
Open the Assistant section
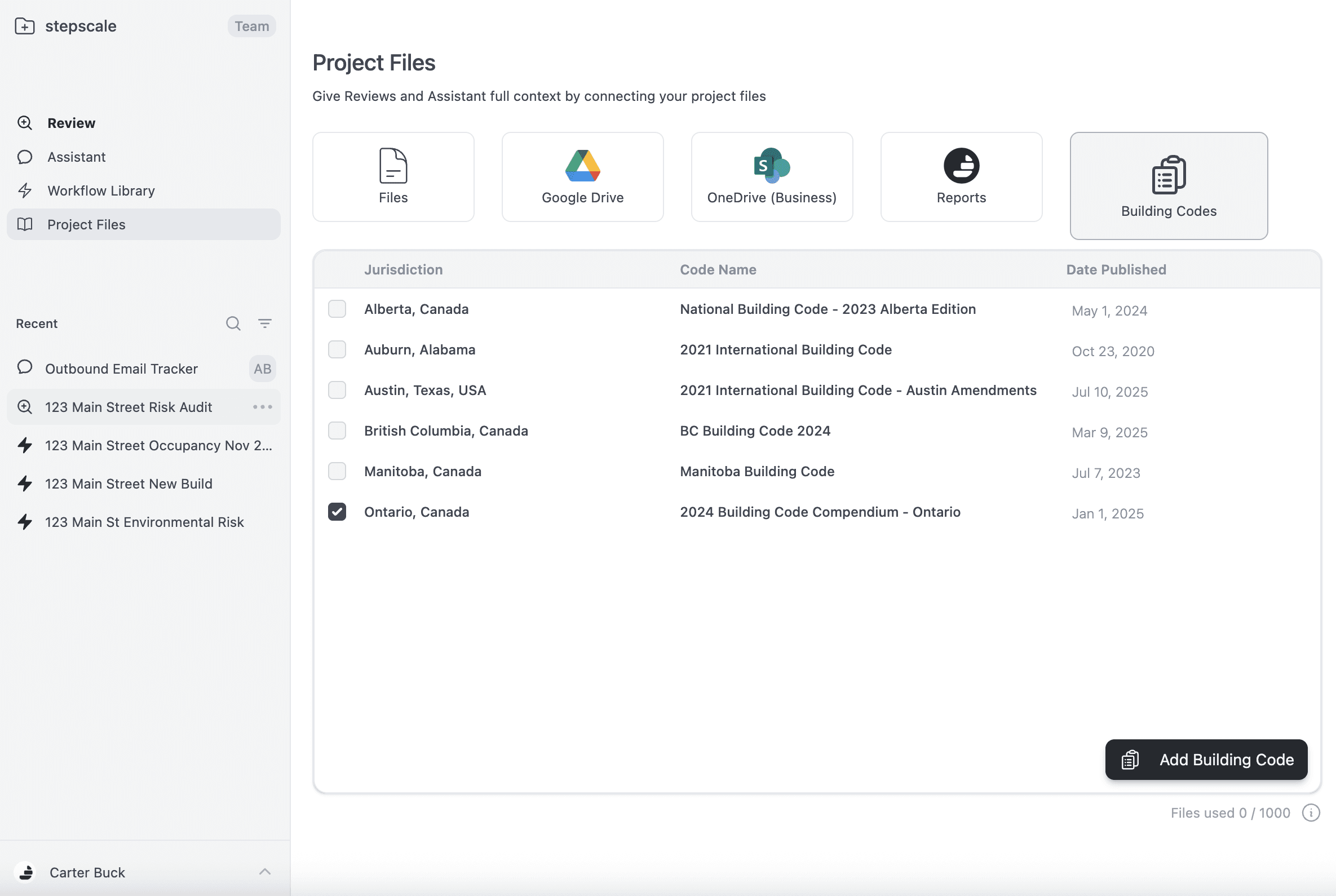pyautogui.click(x=76, y=157)
